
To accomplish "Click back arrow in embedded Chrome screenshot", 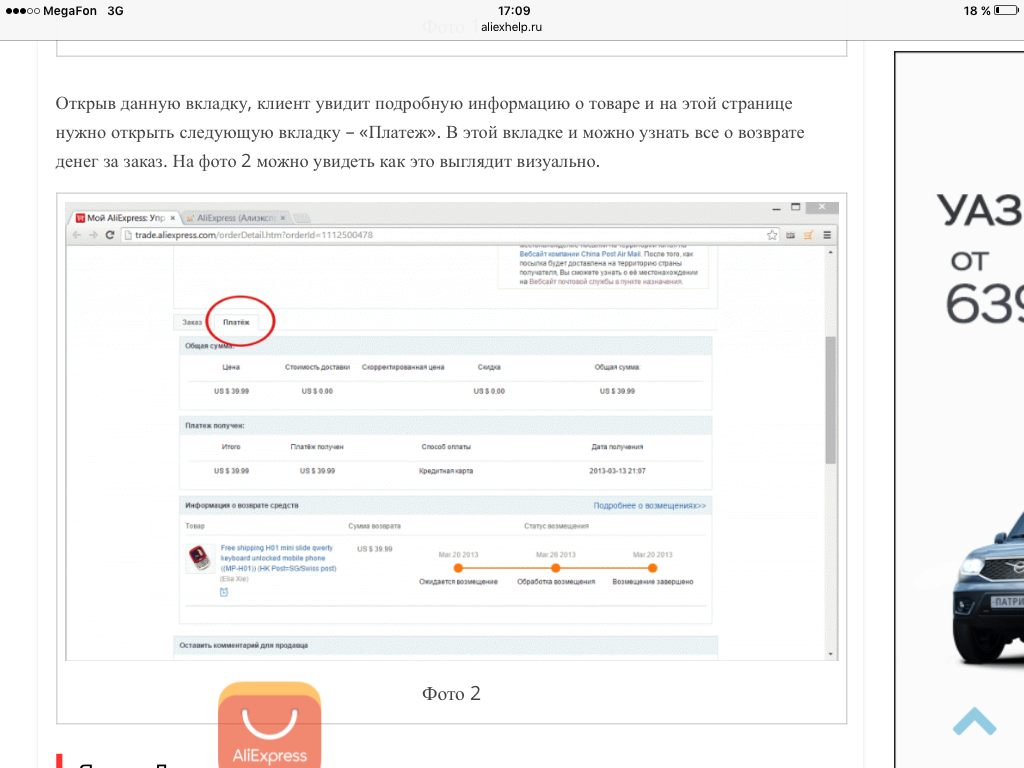I will coord(77,235).
